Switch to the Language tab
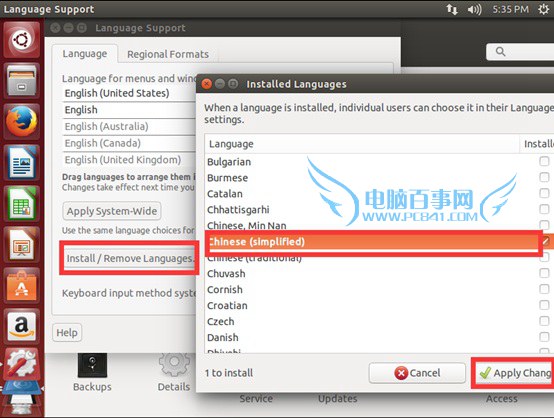Image resolution: width=554 pixels, height=418 pixels. 85,54
